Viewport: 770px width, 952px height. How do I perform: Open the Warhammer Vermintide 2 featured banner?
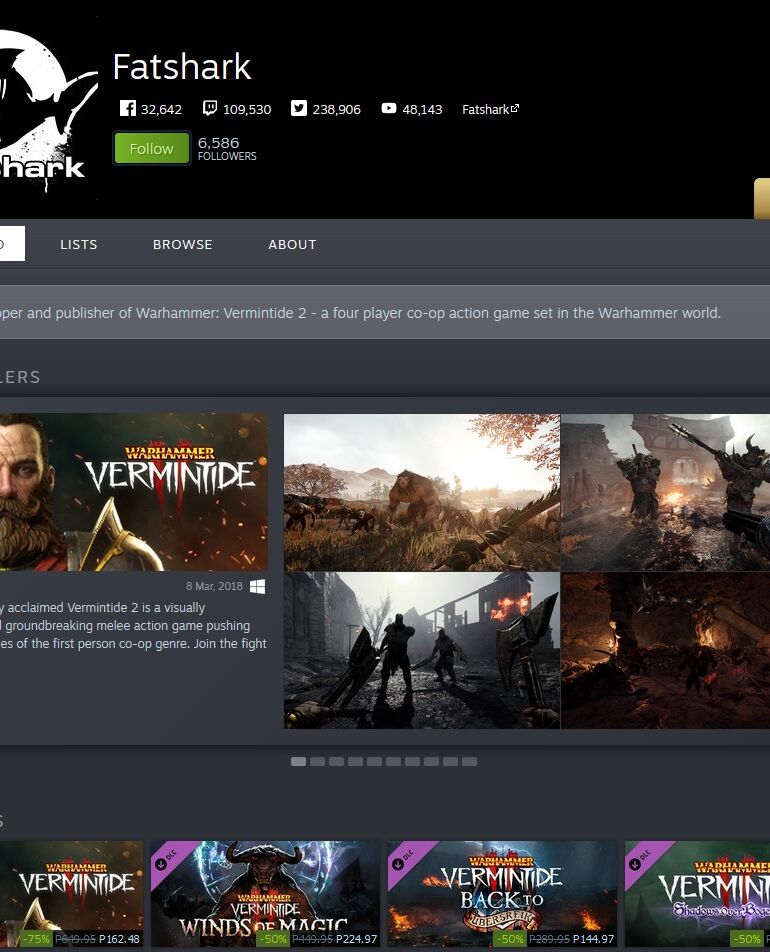134,492
